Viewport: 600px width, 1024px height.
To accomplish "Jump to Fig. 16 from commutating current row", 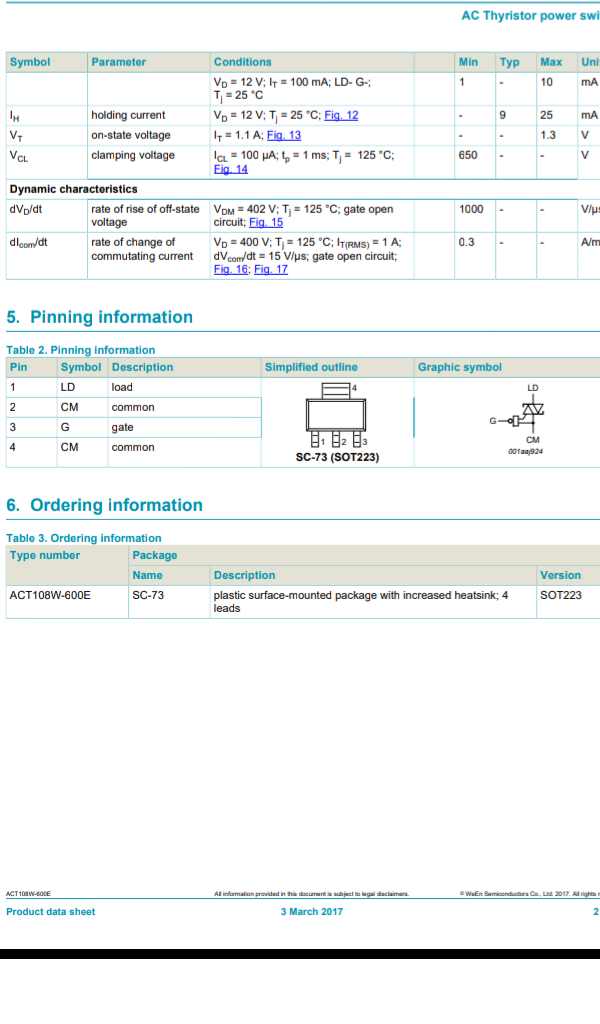I will point(230,270).
